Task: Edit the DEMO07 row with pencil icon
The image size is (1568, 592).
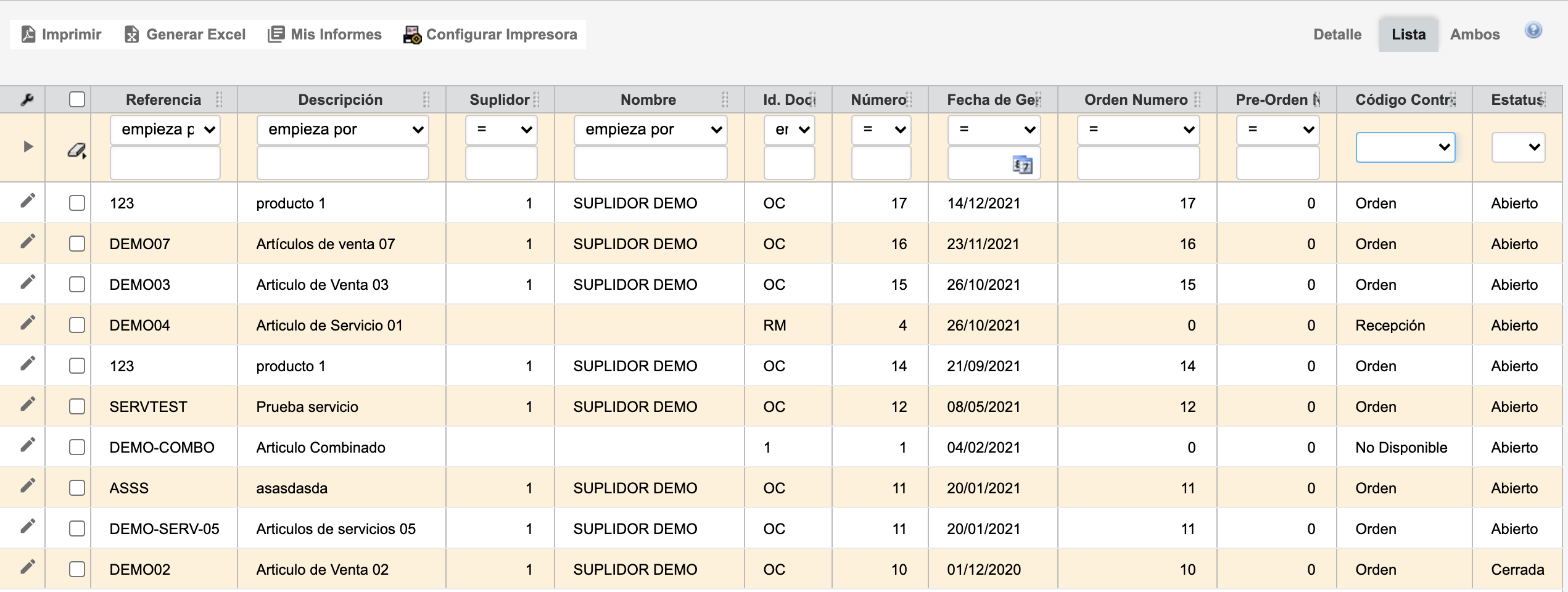Action: point(27,241)
